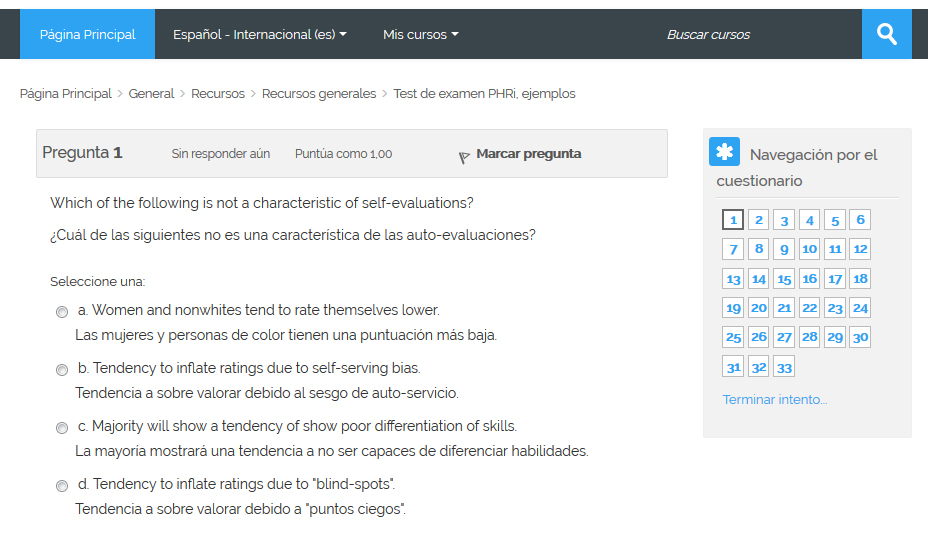Jump to question 14 in quiz navigation
This screenshot has height=546, width=928.
point(759,279)
